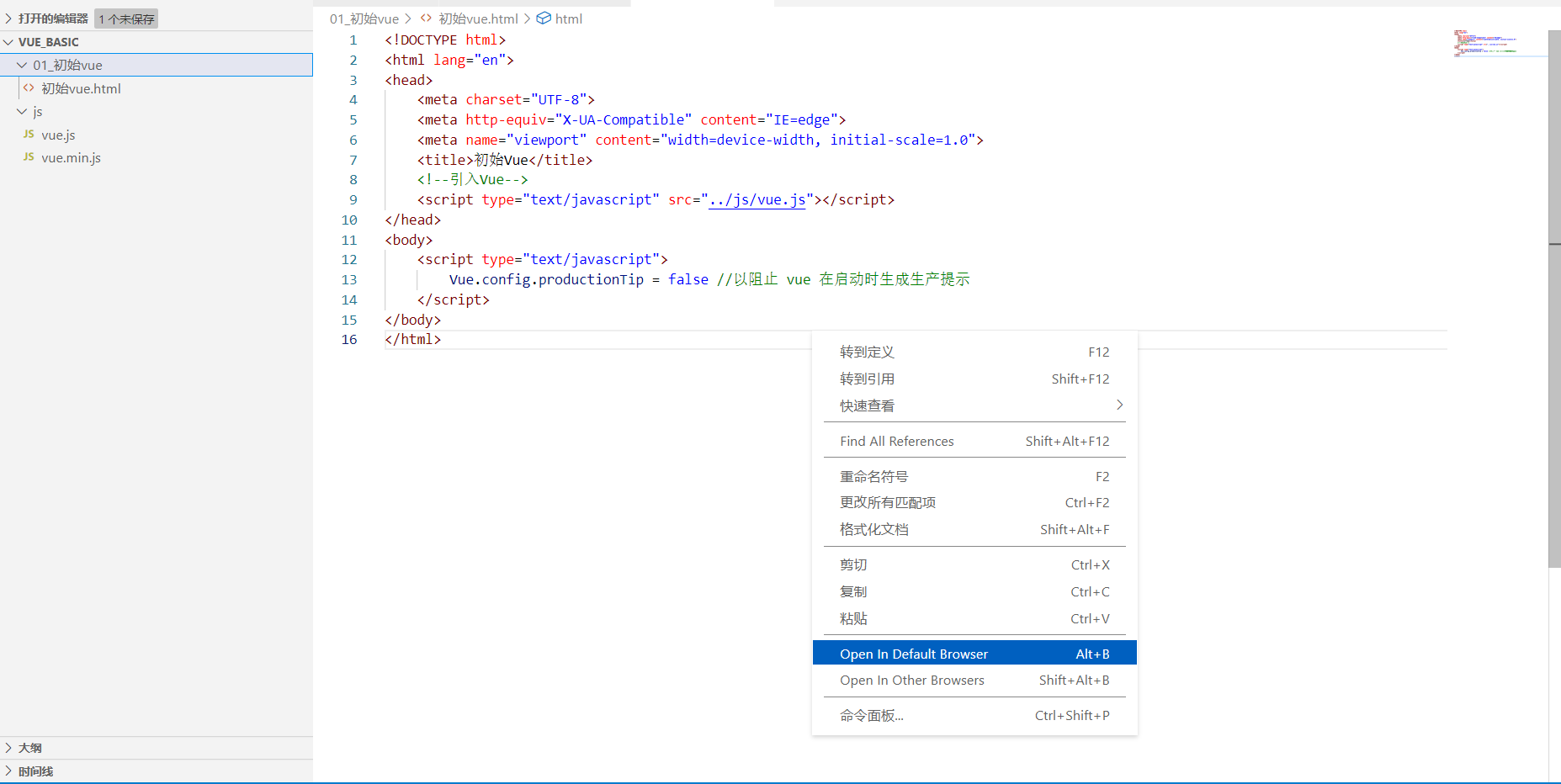Select Open In Other Browsers
1561x784 pixels.
974,680
